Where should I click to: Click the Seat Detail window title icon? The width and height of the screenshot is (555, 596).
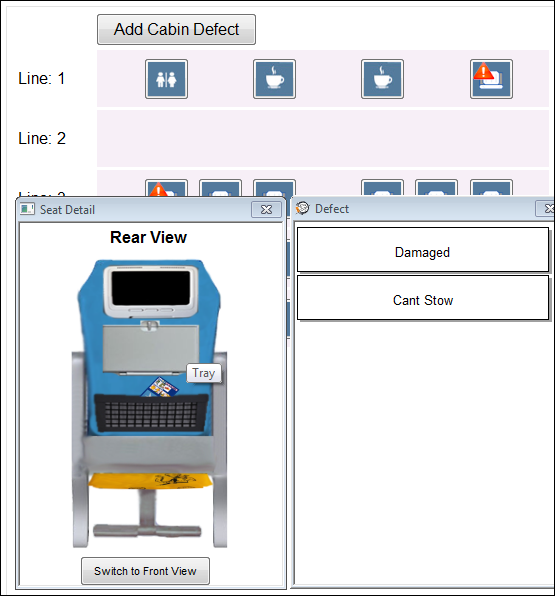coord(27,209)
